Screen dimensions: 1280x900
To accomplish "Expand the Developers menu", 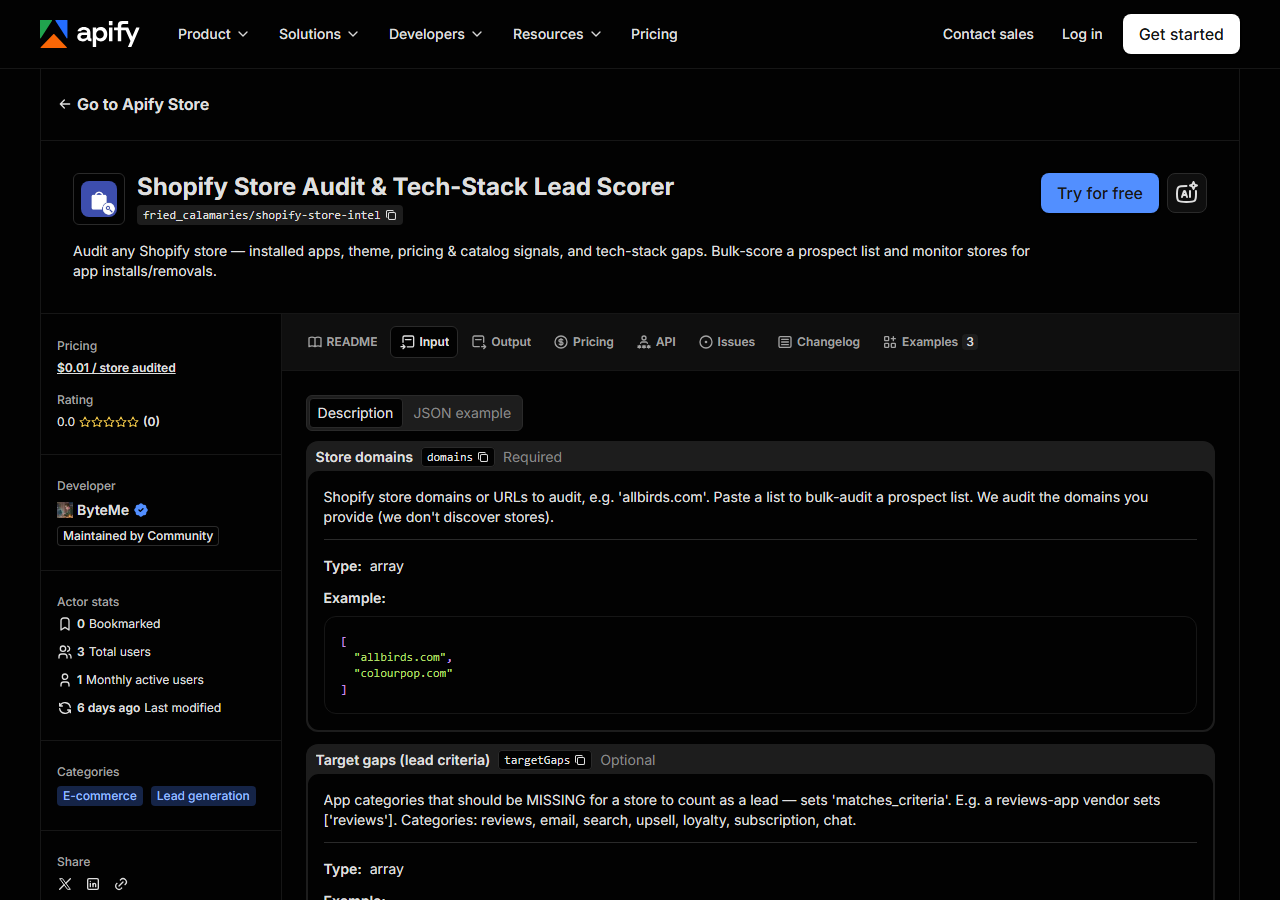I will pos(435,34).
